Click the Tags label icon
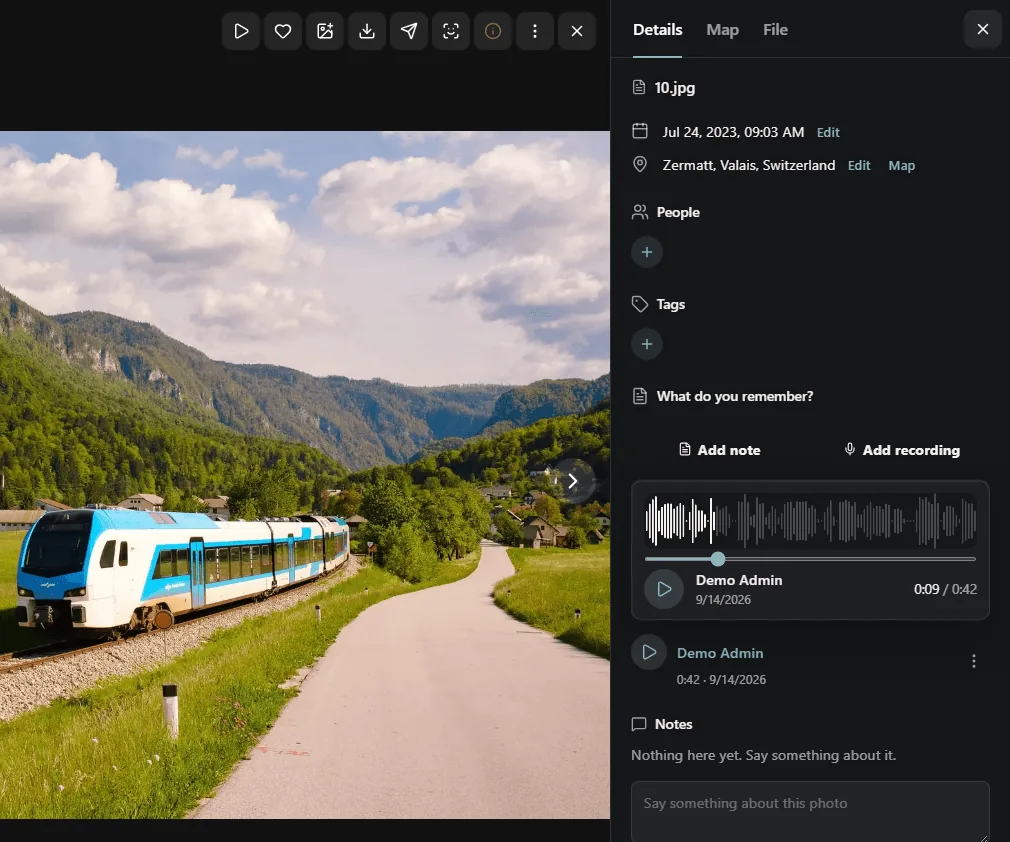 (640, 304)
